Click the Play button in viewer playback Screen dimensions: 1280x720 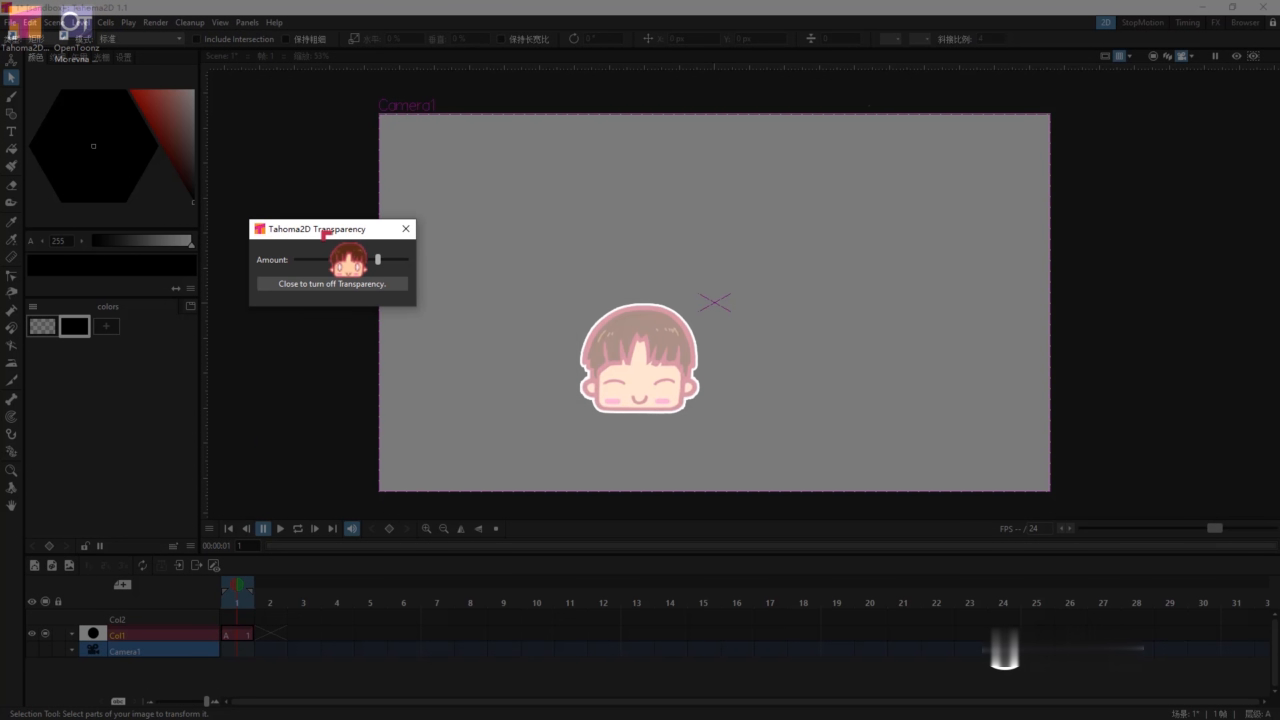[x=280, y=529]
